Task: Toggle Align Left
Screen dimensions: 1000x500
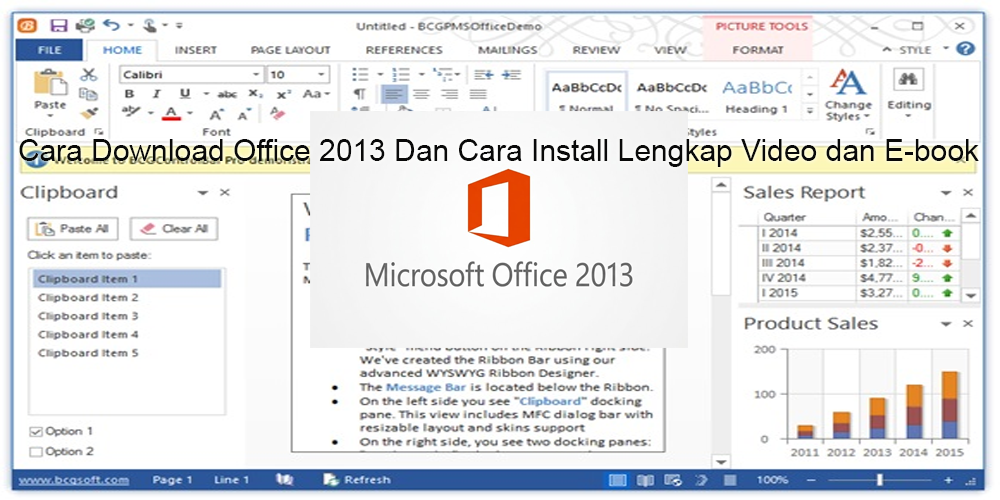Action: click(394, 94)
